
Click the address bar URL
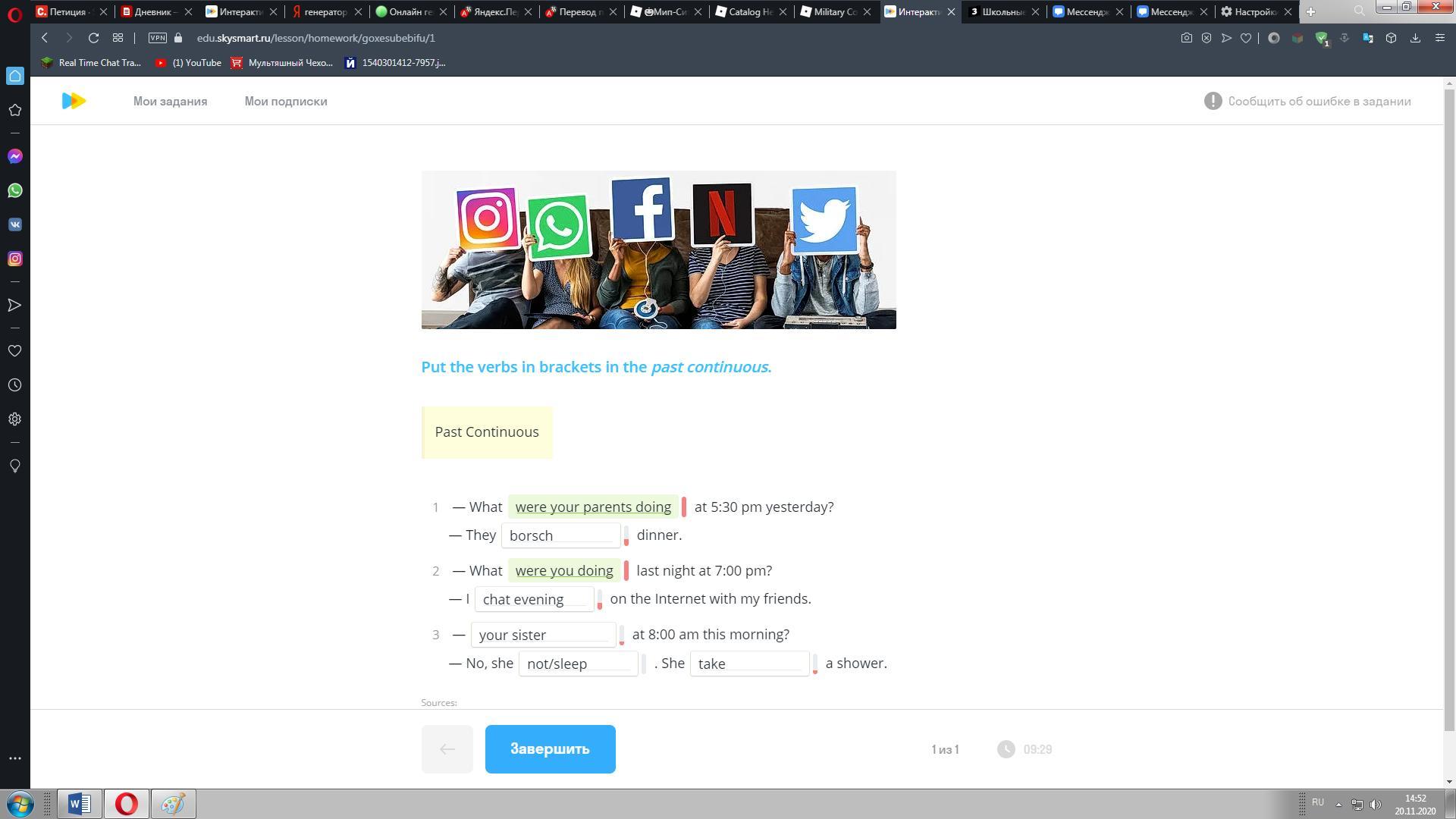pos(315,38)
